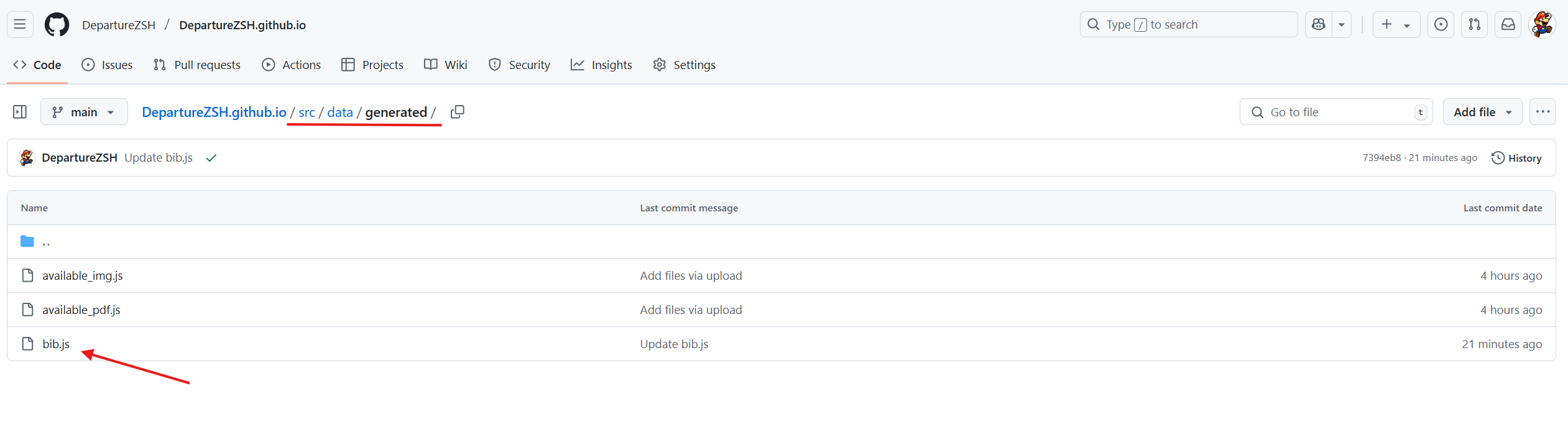Open commit hash 7394eb8
Viewport: 1568px width, 447px height.
[x=1381, y=158]
